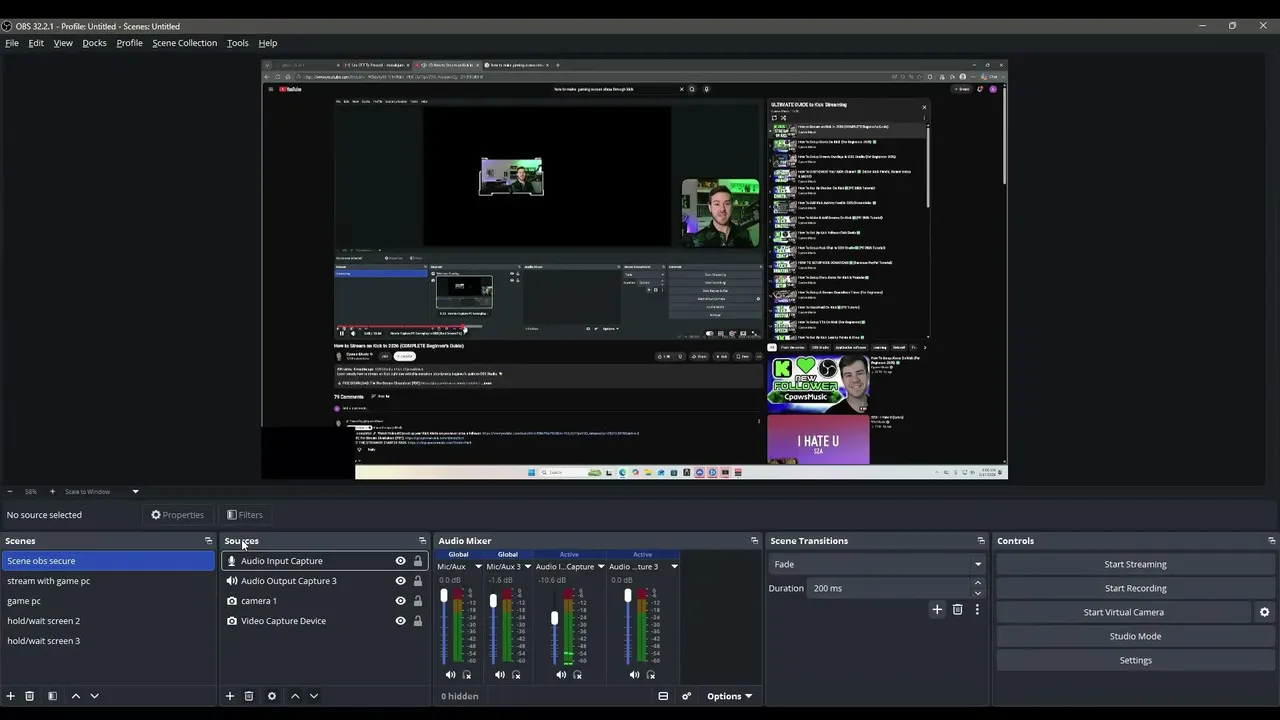Toggle monitoring on Mic/Aux 3 channel
Screen dimensions: 1280x720
click(516, 675)
